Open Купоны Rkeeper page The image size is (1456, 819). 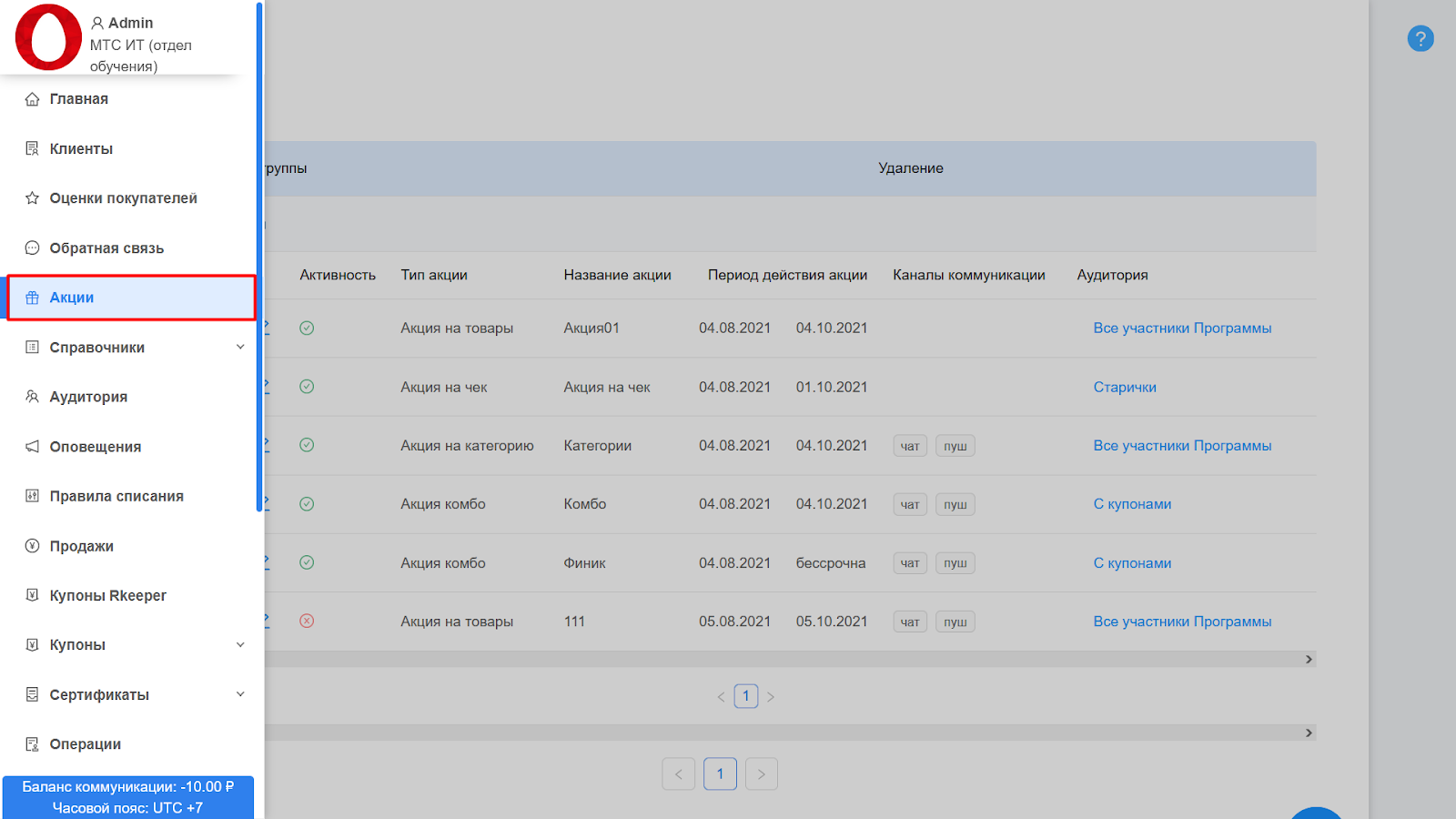[x=107, y=595]
